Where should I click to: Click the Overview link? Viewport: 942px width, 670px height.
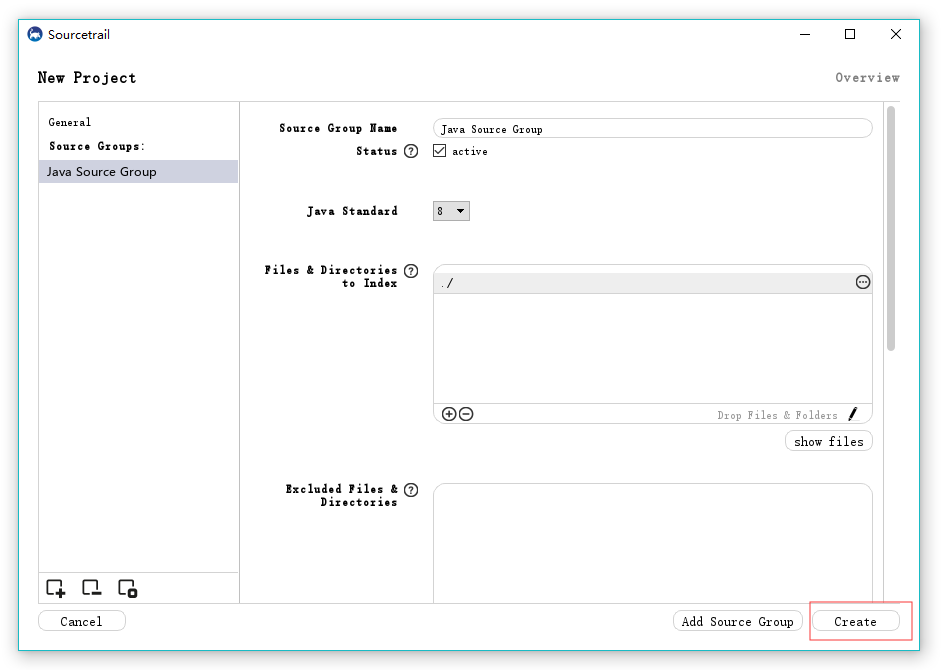tap(868, 78)
